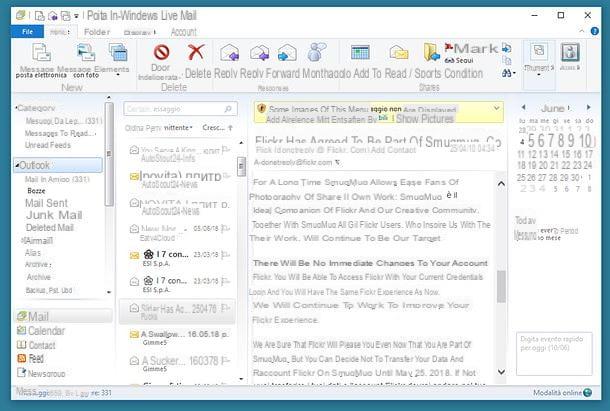Click the quick access reply icon
This screenshot has height=411, width=610.
(53, 16)
